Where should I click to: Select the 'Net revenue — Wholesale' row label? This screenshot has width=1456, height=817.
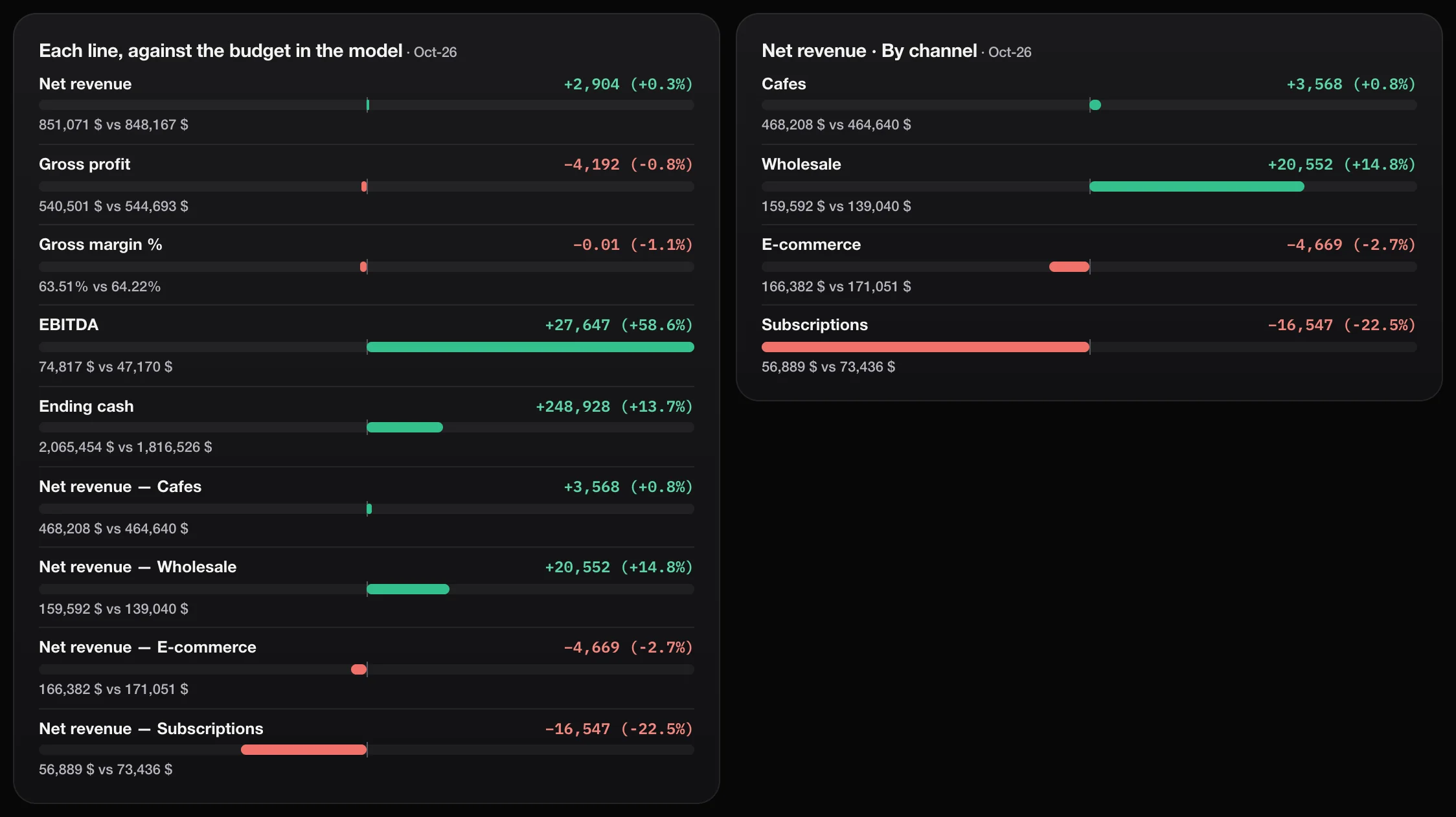click(x=137, y=567)
